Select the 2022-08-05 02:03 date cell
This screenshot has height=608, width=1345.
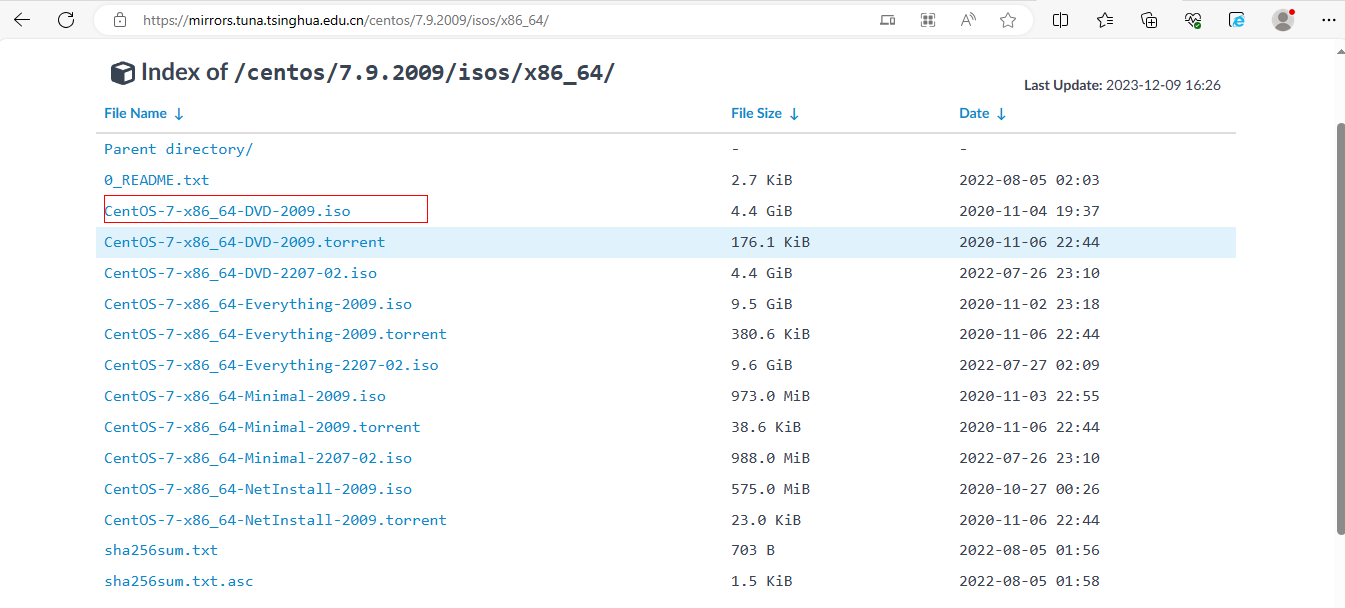(1029, 180)
